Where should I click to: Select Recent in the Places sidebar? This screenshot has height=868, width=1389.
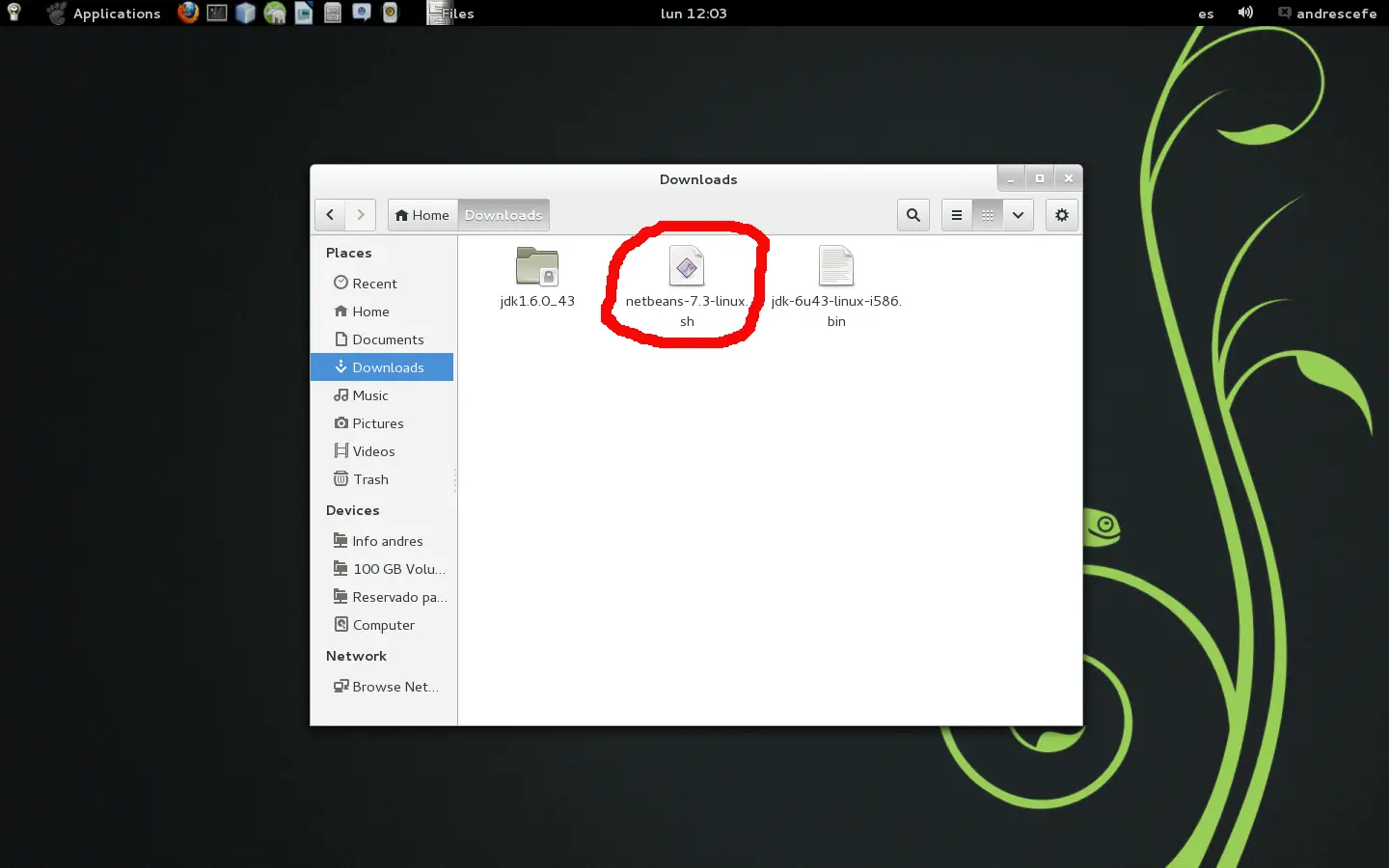click(382, 284)
